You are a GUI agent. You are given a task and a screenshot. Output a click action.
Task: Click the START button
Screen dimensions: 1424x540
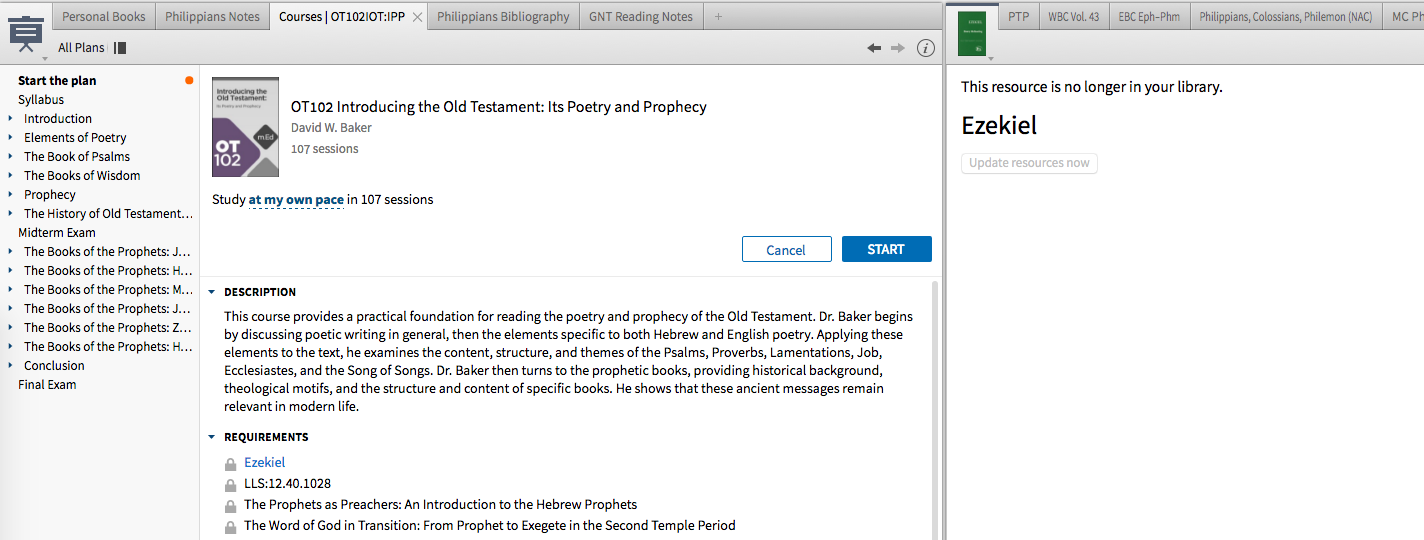[886, 249]
